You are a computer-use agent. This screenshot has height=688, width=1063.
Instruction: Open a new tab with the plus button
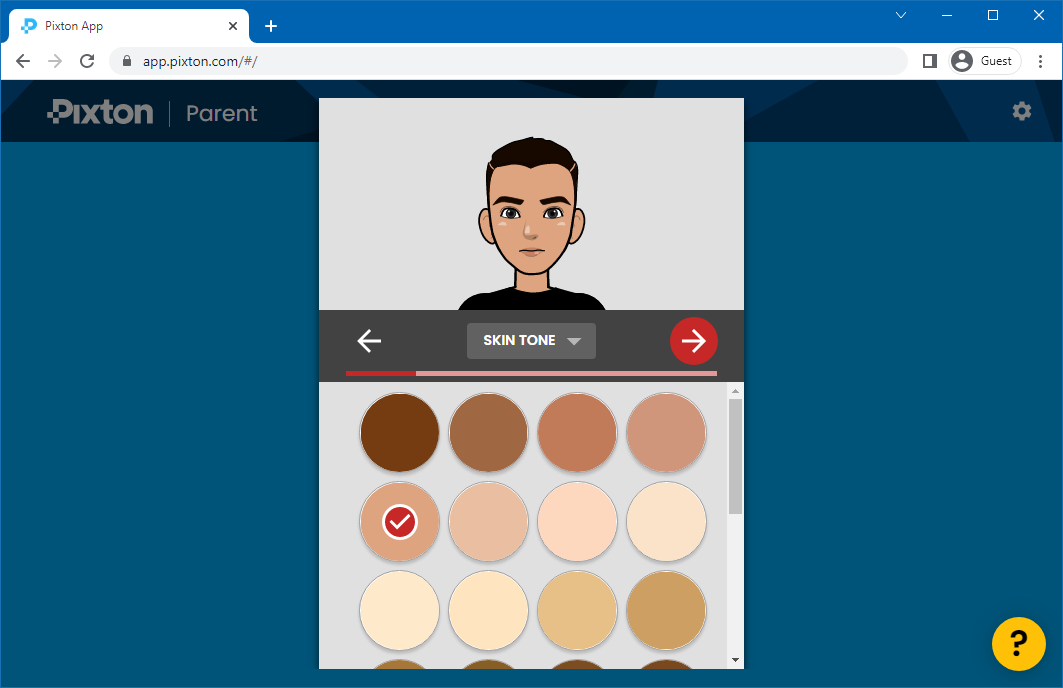270,26
